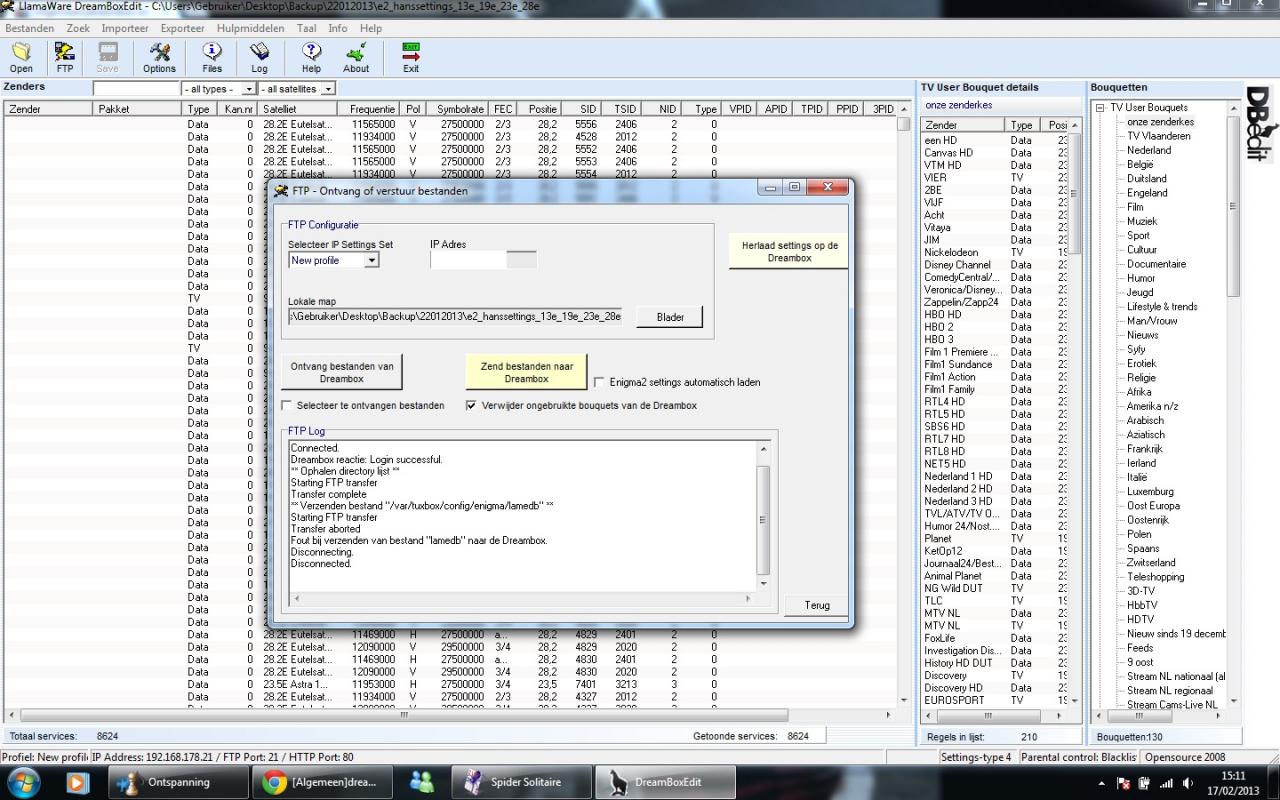Switch to Spider Solitaire in taskbar

click(519, 782)
